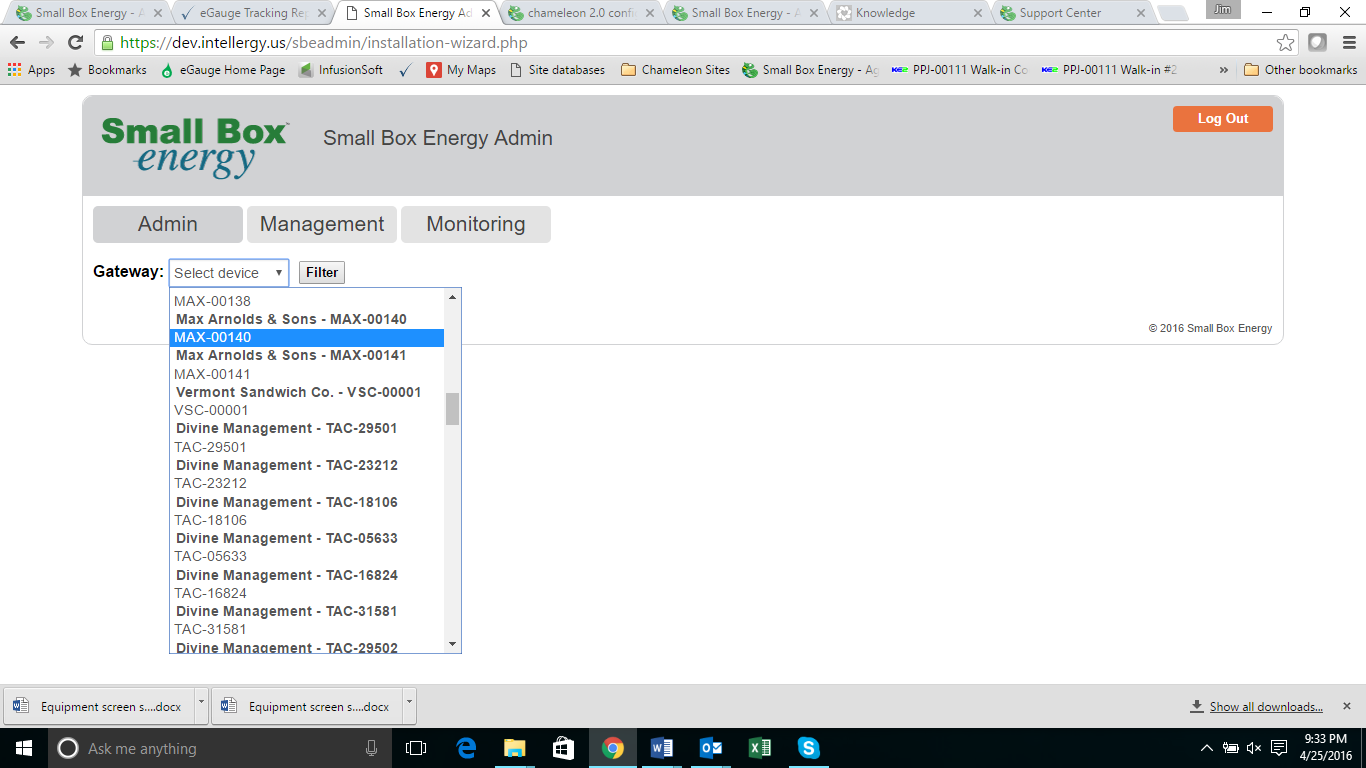Open menu arrow of first downloaded docx
The image size is (1366, 768).
coord(201,705)
